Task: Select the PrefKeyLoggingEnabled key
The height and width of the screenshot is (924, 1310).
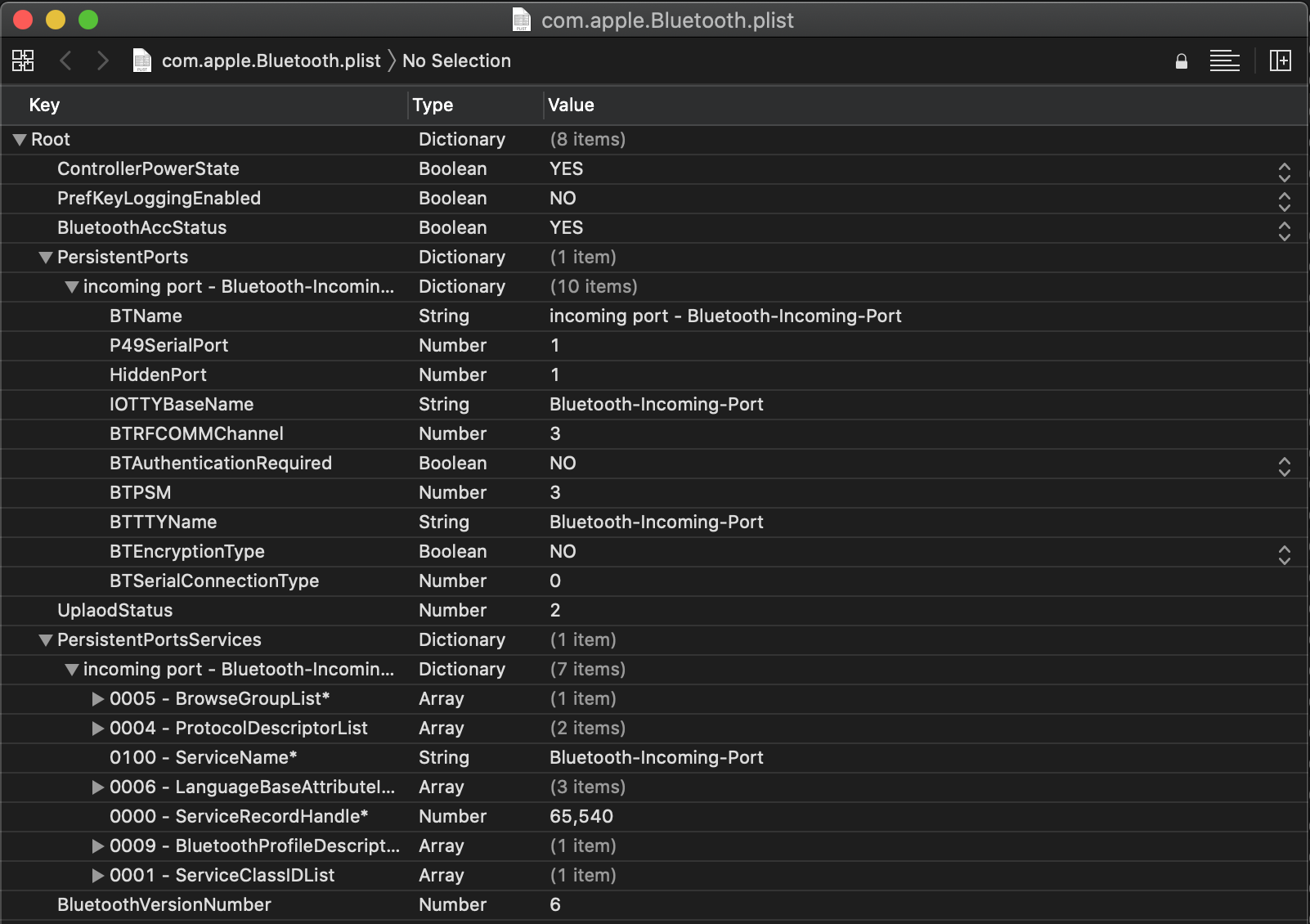Action: (x=159, y=198)
